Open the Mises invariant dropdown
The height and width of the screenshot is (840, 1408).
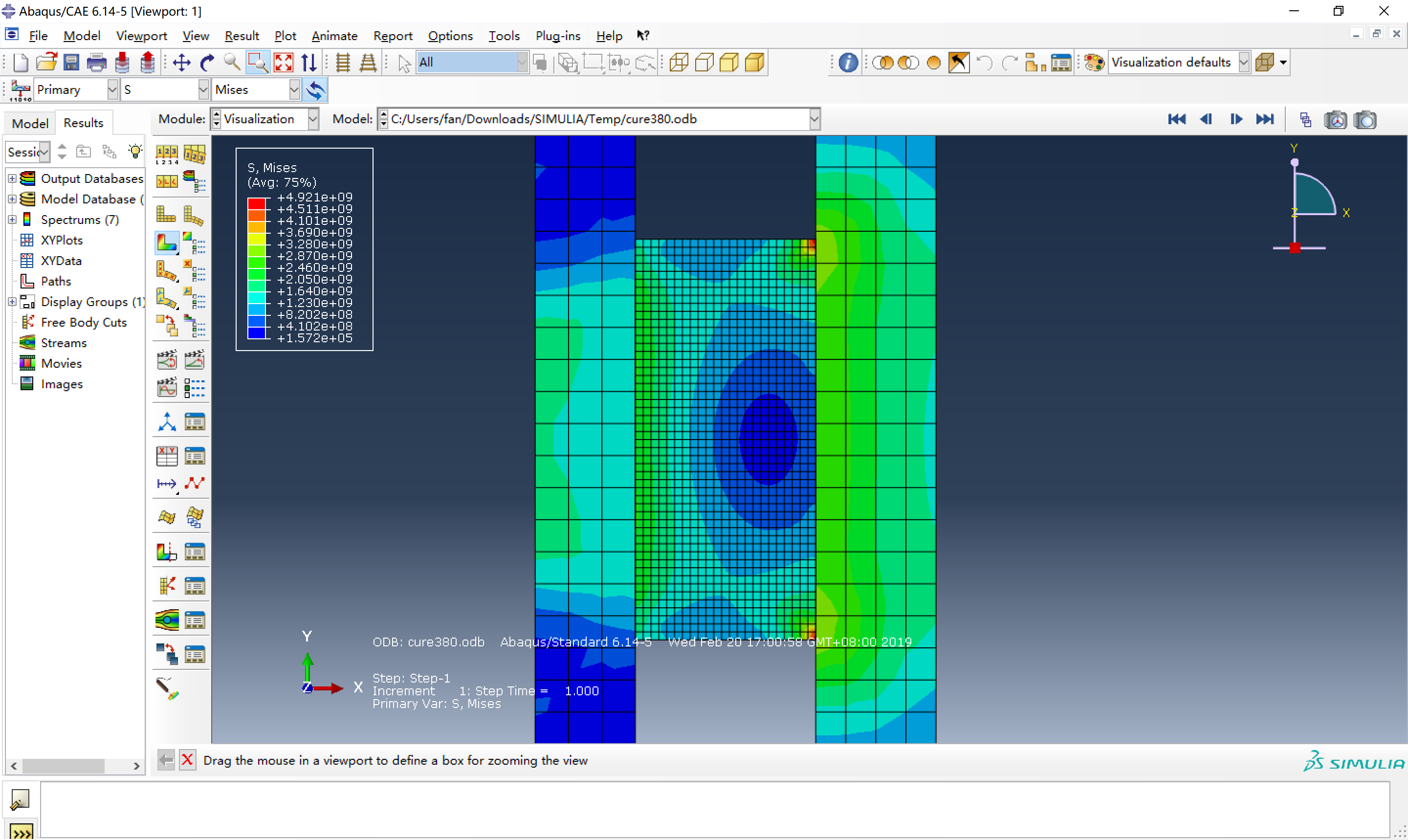click(294, 89)
